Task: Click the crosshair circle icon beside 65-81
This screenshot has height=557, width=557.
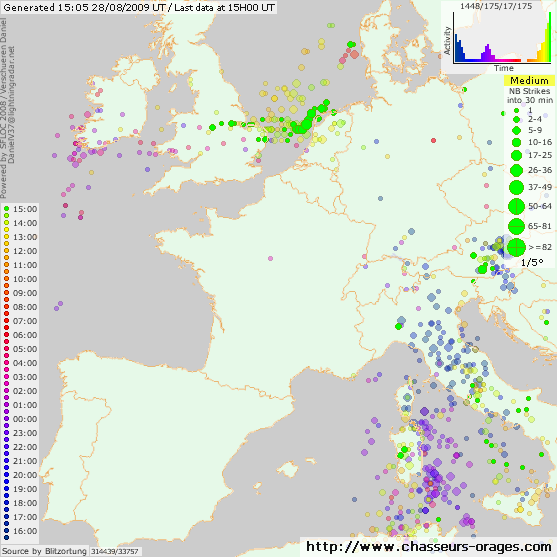Action: tap(517, 226)
